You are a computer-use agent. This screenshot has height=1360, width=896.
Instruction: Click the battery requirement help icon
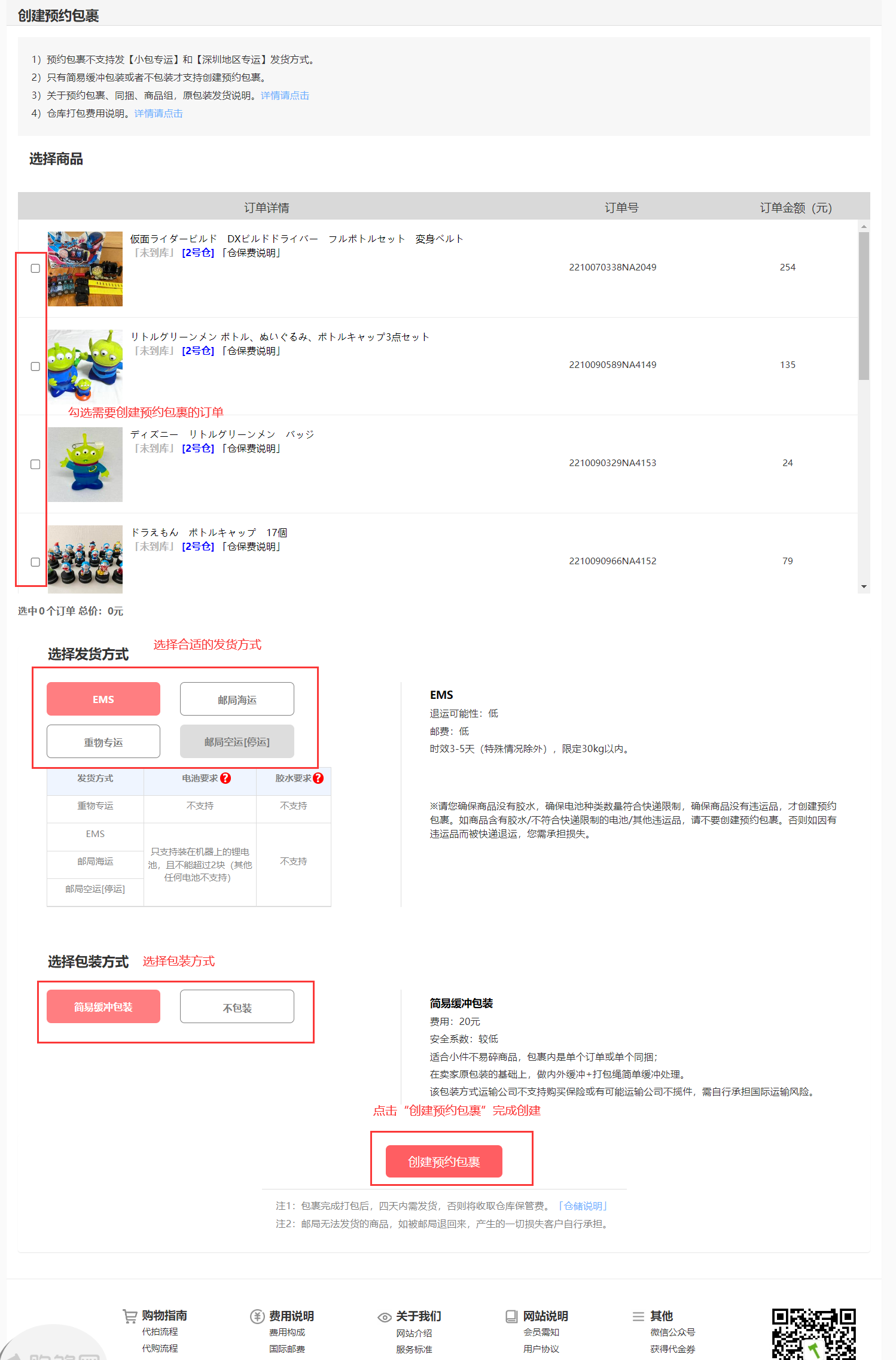(x=225, y=778)
